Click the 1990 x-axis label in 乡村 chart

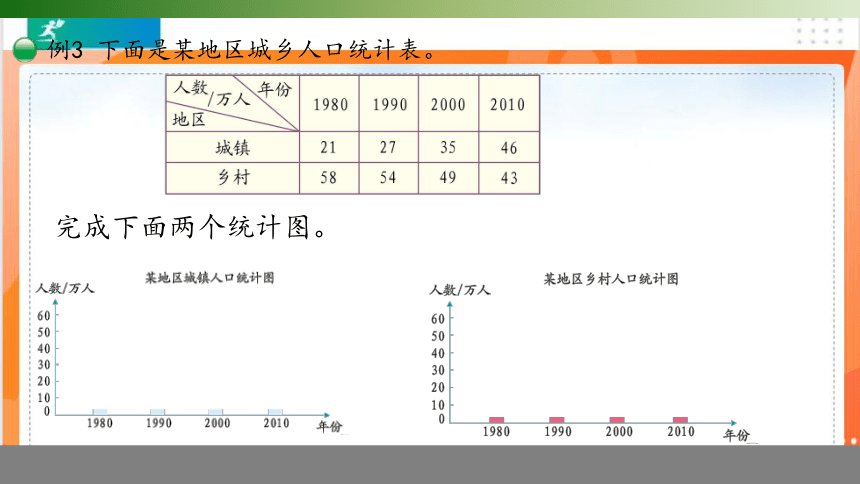tap(558, 431)
